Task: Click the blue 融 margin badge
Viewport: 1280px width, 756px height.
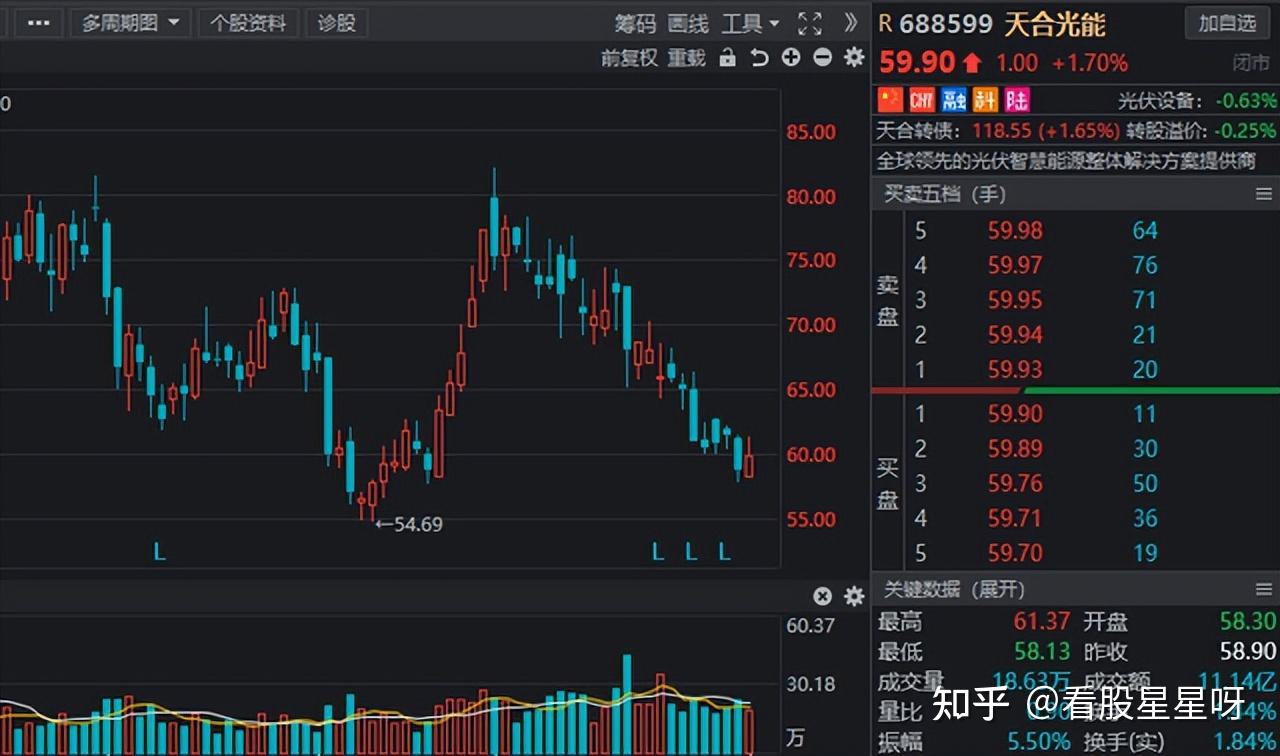Action: 954,100
